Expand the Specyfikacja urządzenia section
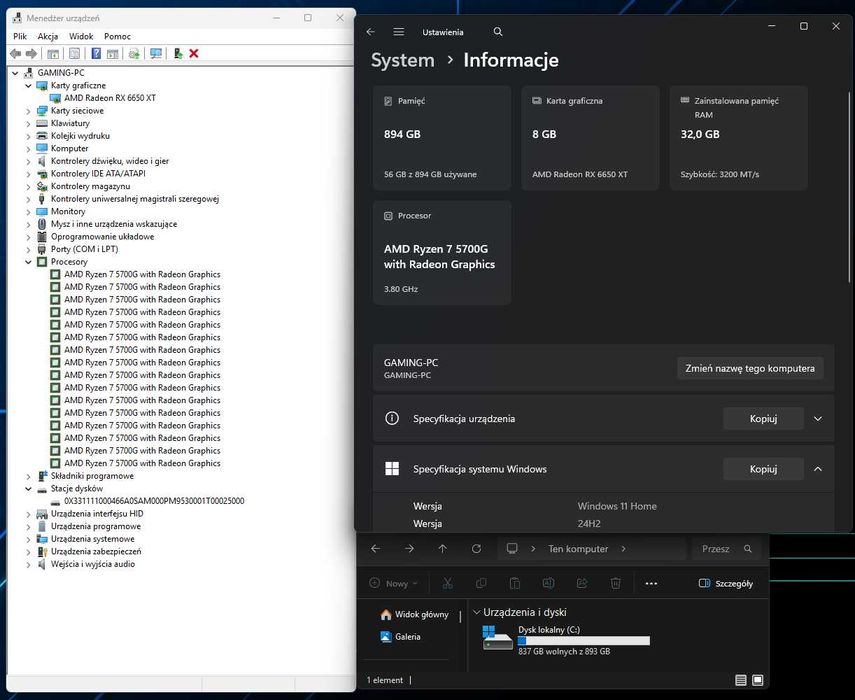This screenshot has height=700, width=855. pos(818,419)
